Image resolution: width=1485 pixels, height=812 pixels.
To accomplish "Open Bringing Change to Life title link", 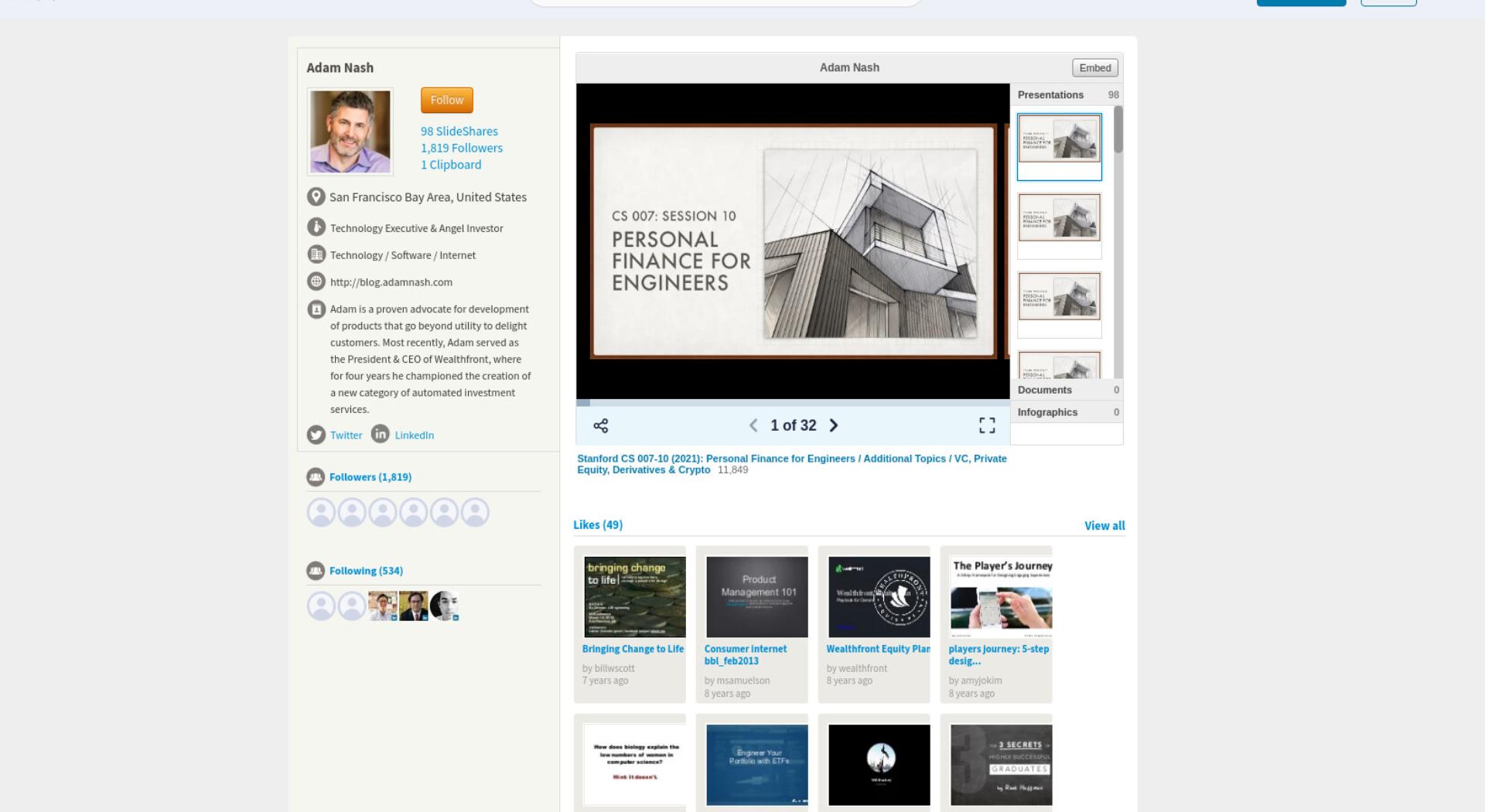I will tap(633, 649).
